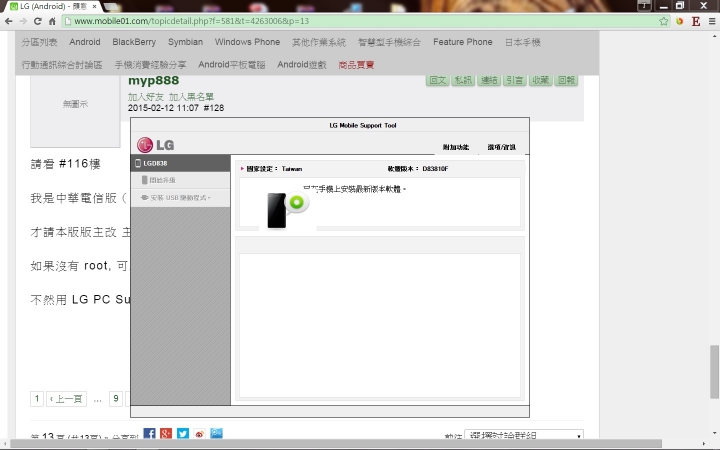Open the Android遊戲 section

point(301,65)
